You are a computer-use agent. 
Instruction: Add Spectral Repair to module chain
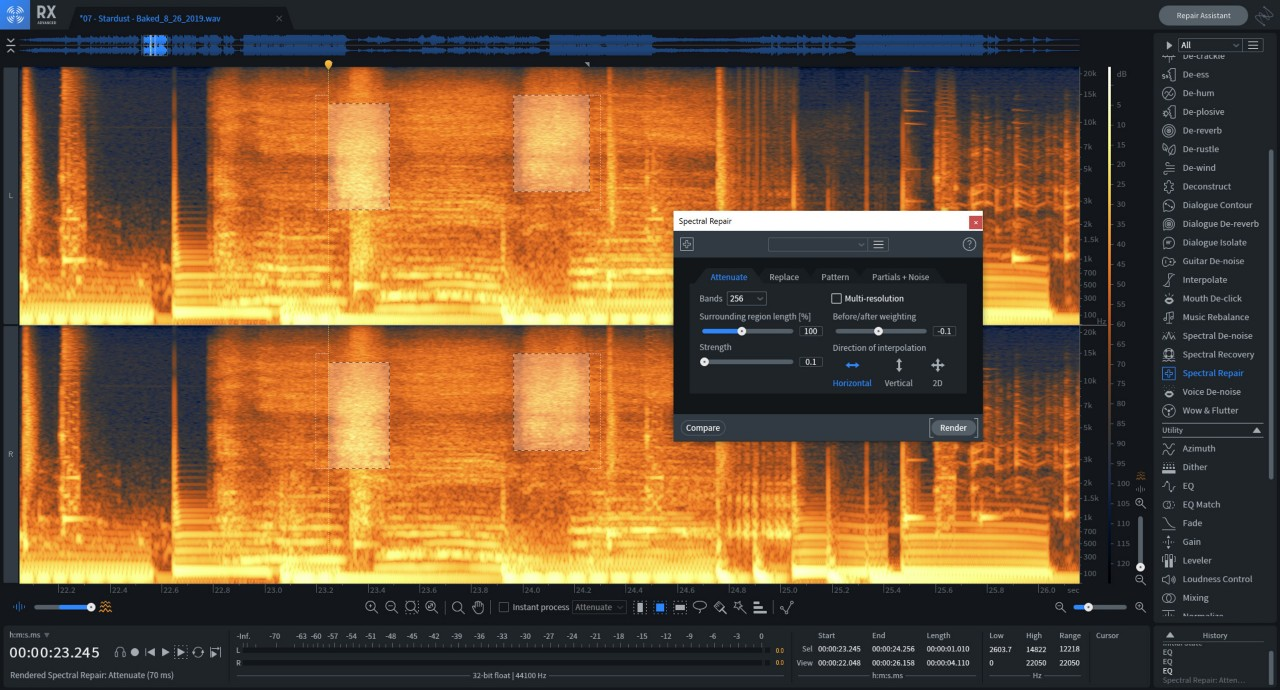[687, 244]
